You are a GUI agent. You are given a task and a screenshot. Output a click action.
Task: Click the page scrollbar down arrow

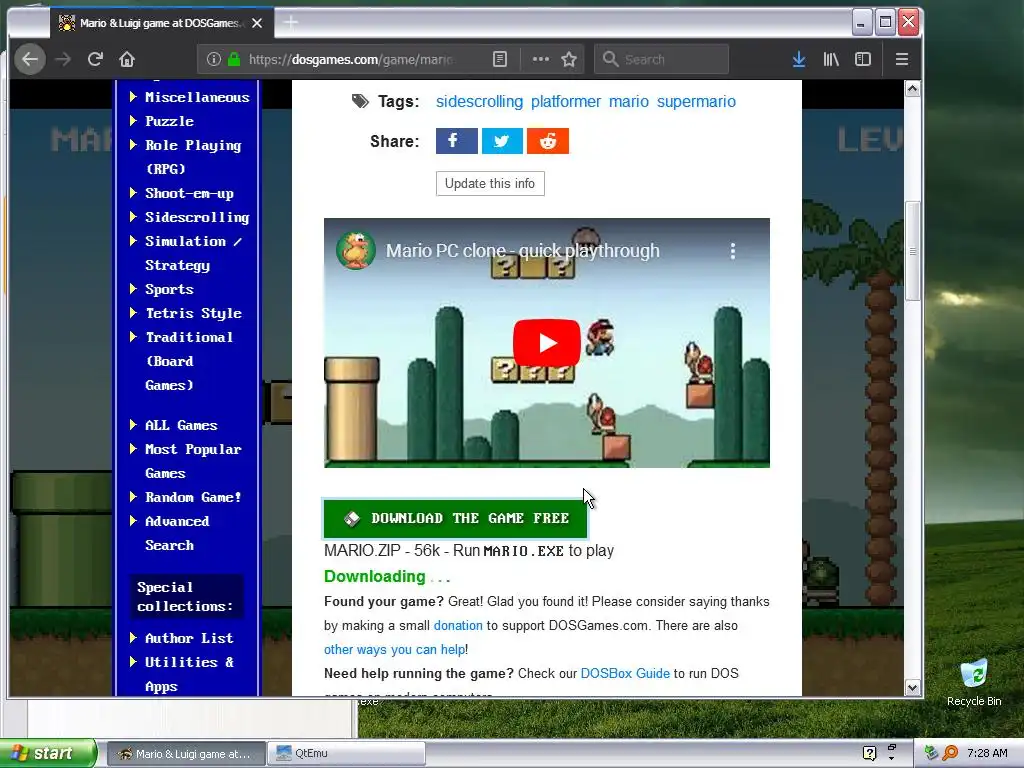tap(912, 688)
